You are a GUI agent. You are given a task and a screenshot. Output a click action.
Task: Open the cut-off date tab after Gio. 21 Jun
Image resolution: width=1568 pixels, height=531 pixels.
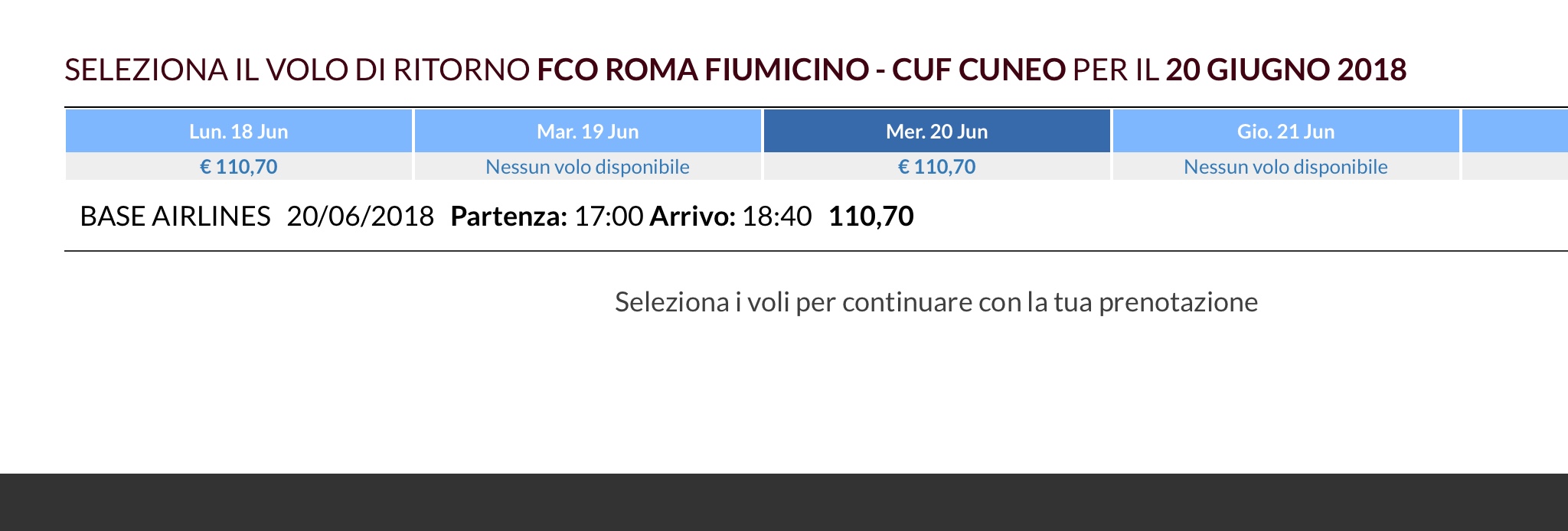click(1516, 132)
